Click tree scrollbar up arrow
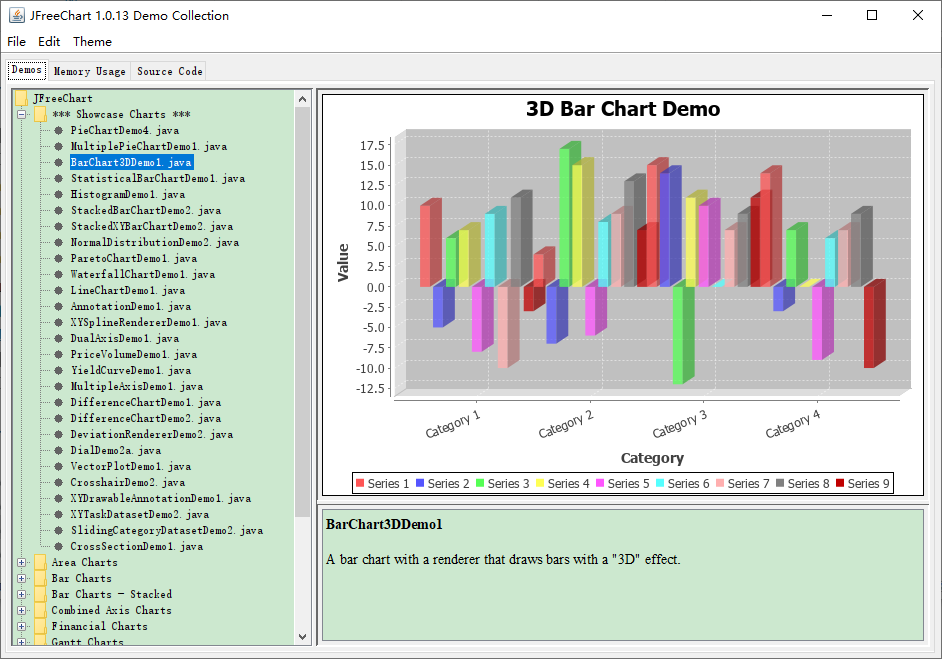The width and height of the screenshot is (942, 659). coord(302,99)
